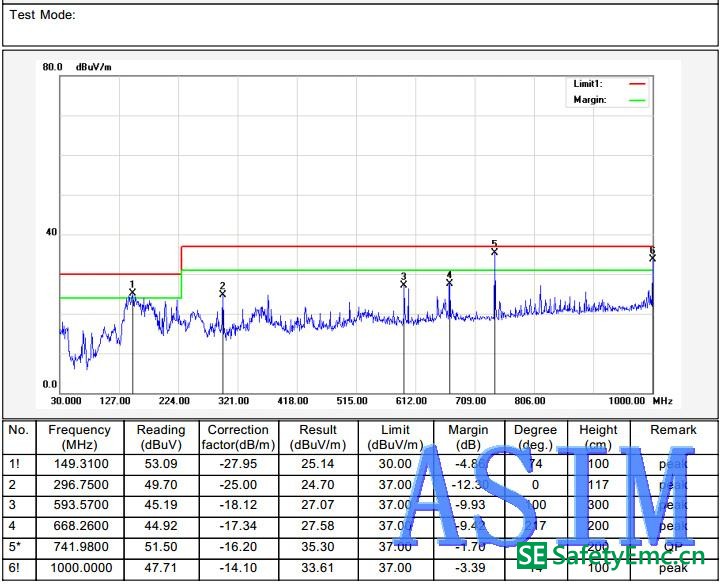Select frequency cell 296.7500
Image resolution: width=722 pixels, height=585 pixels.
point(81,485)
